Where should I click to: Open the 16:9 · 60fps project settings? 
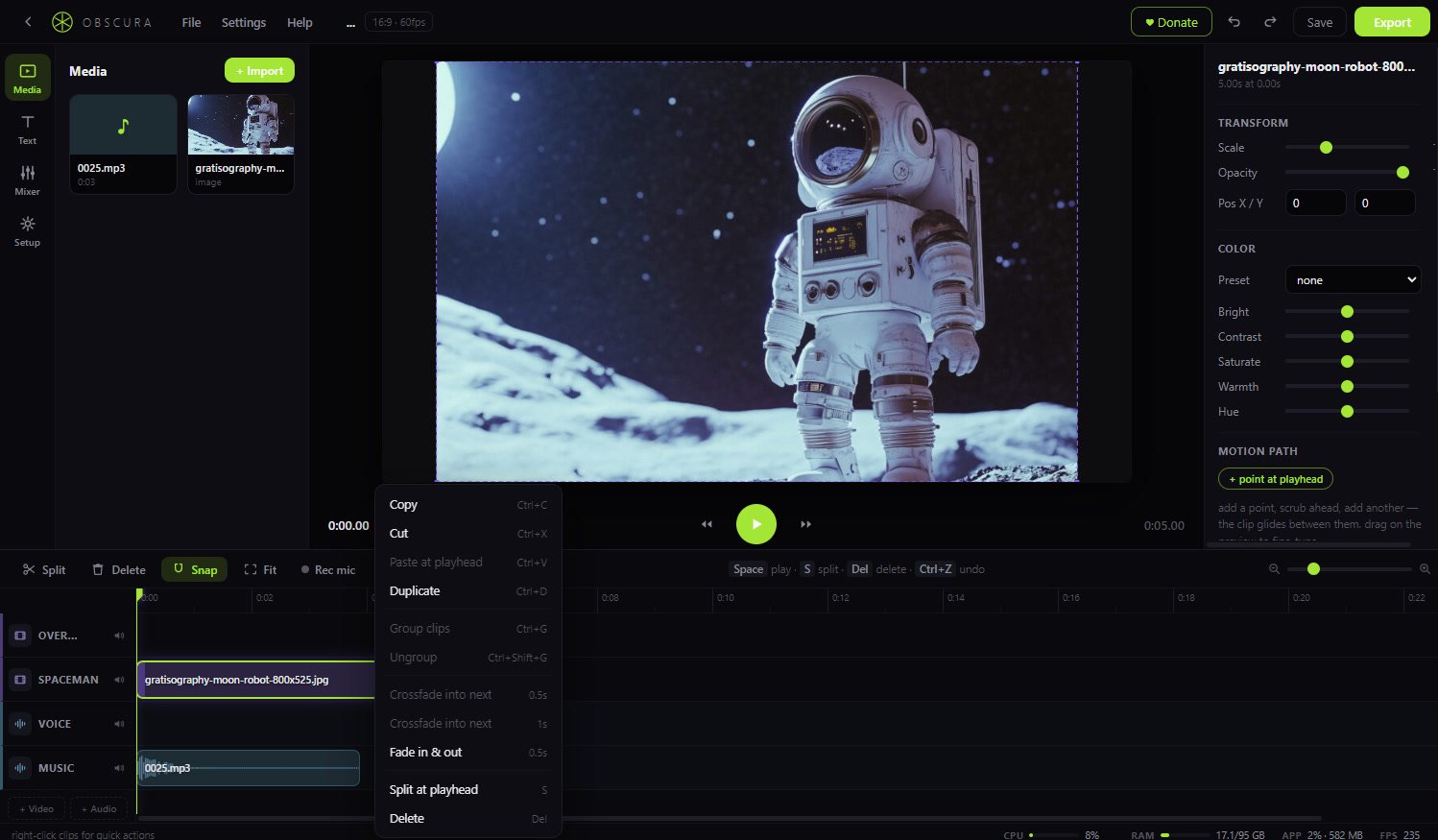coord(398,22)
